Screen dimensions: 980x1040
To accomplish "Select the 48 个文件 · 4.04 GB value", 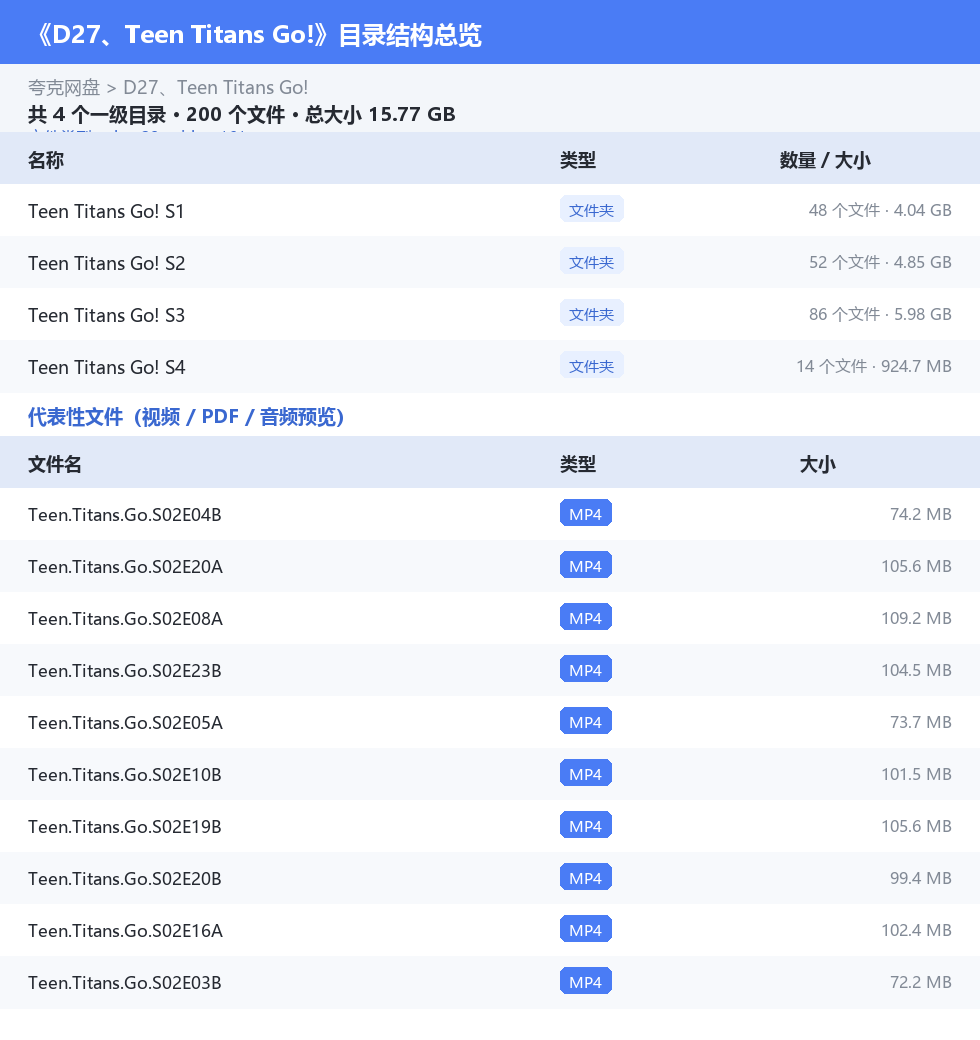I will (880, 210).
